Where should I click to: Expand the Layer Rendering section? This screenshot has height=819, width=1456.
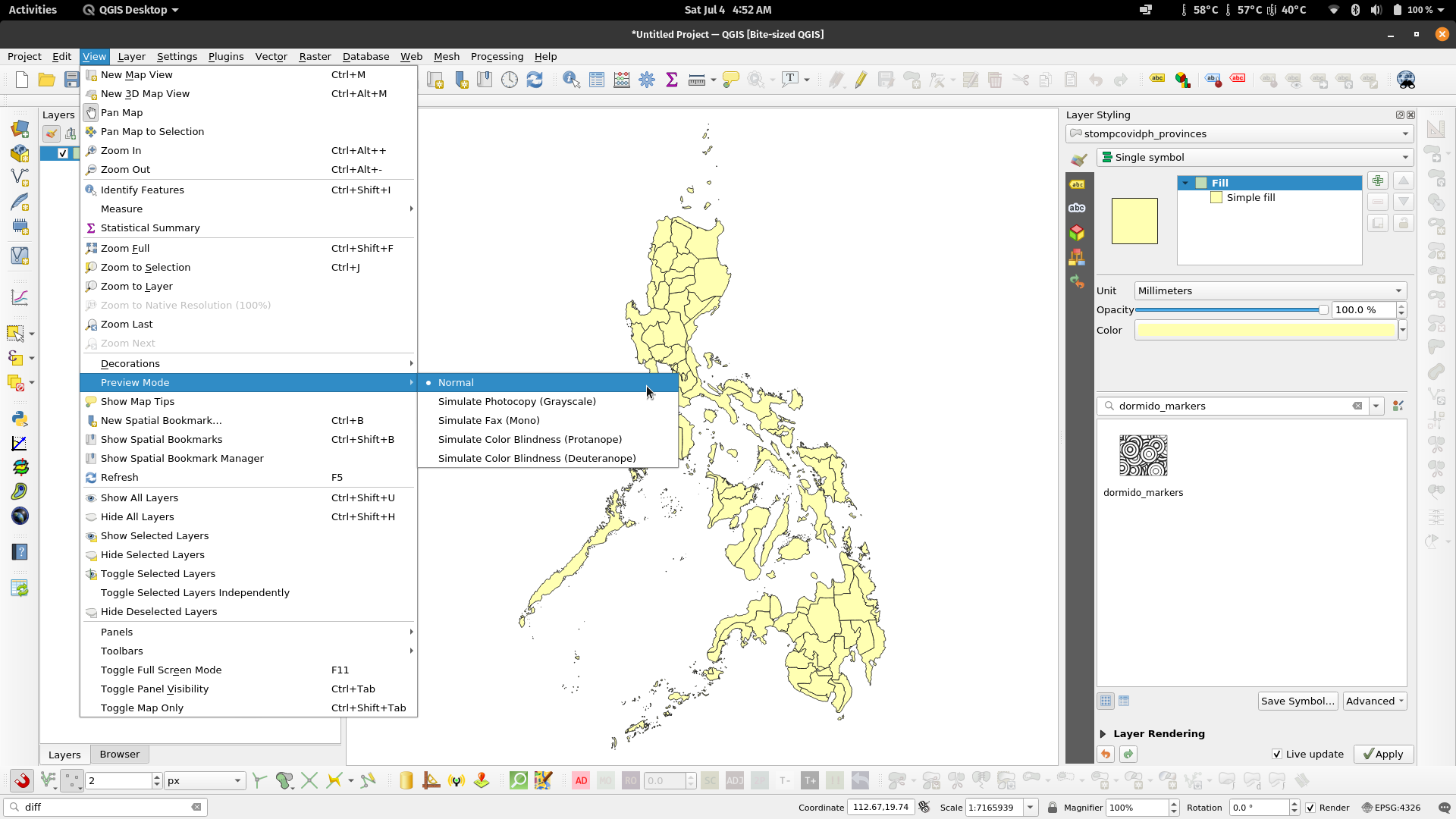tap(1103, 734)
